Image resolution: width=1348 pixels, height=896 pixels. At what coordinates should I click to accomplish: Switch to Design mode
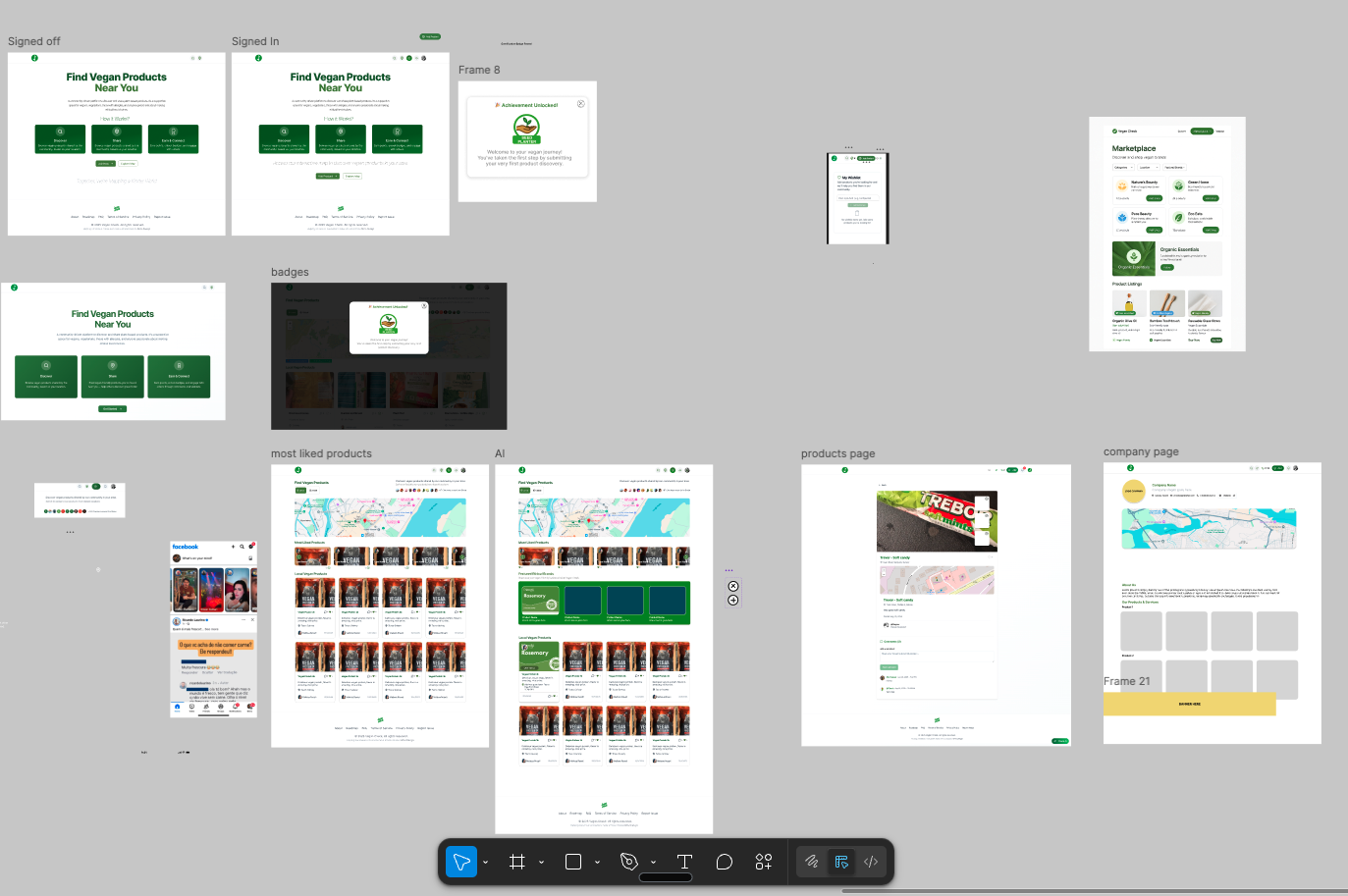tap(841, 862)
